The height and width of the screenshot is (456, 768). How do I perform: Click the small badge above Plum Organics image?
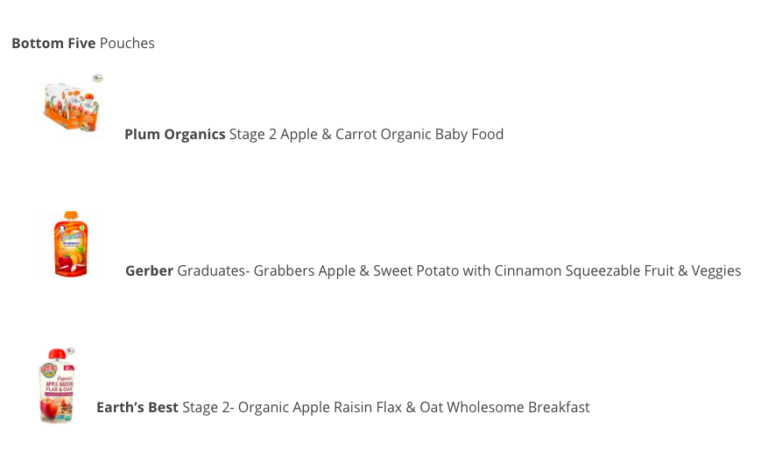click(98, 78)
